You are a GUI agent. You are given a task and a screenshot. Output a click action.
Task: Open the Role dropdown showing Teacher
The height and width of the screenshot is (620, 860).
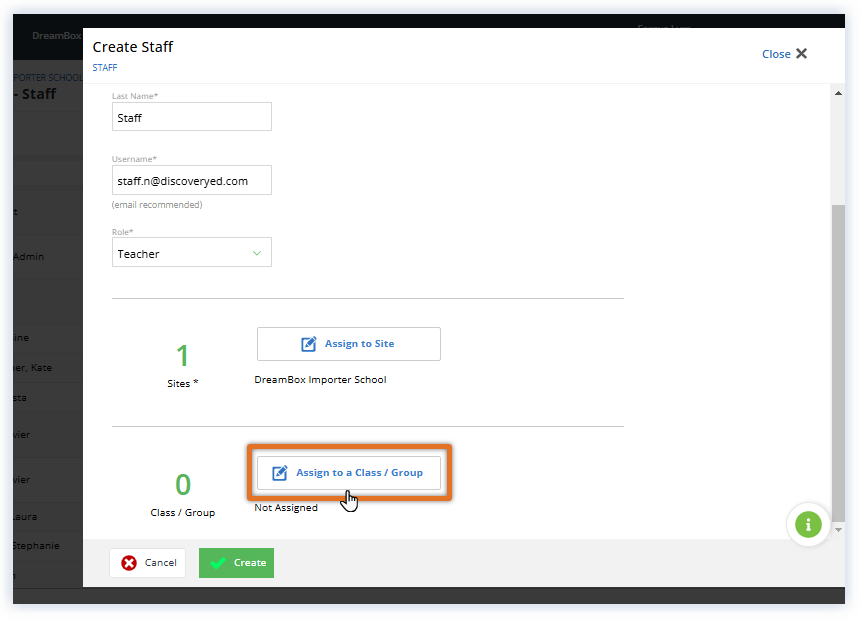191,252
